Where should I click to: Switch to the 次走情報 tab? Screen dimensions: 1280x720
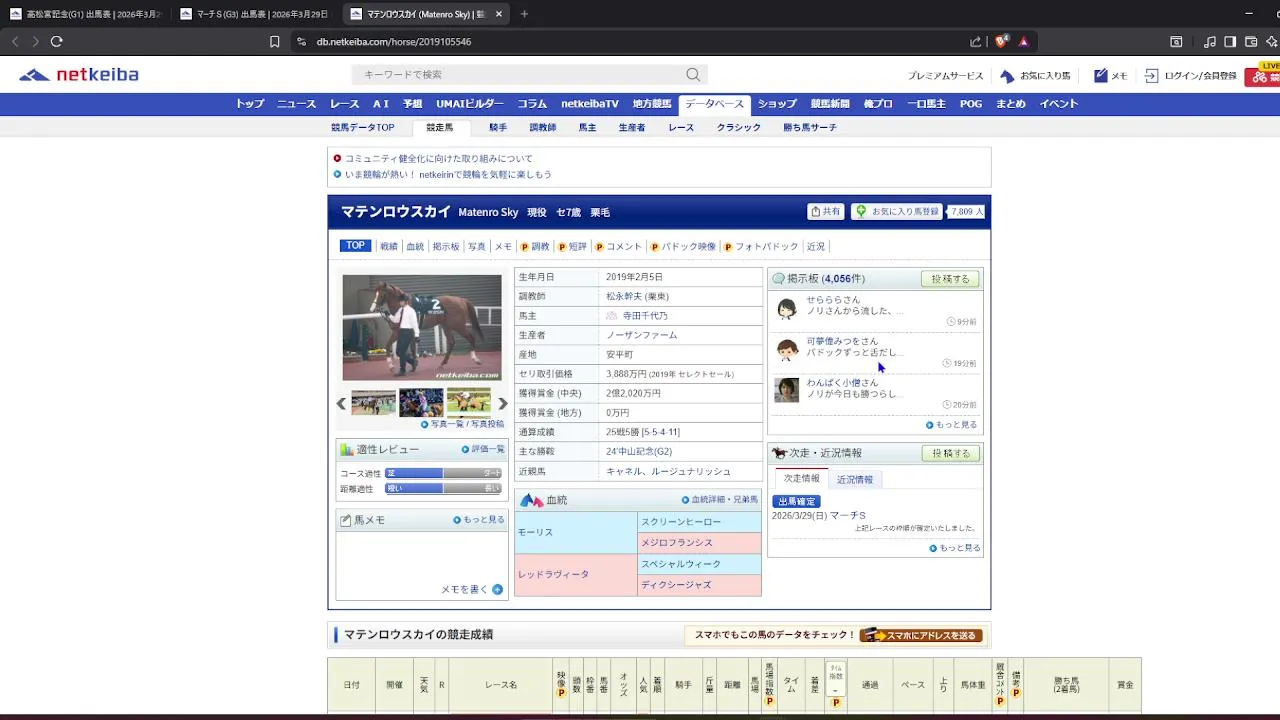(x=802, y=479)
